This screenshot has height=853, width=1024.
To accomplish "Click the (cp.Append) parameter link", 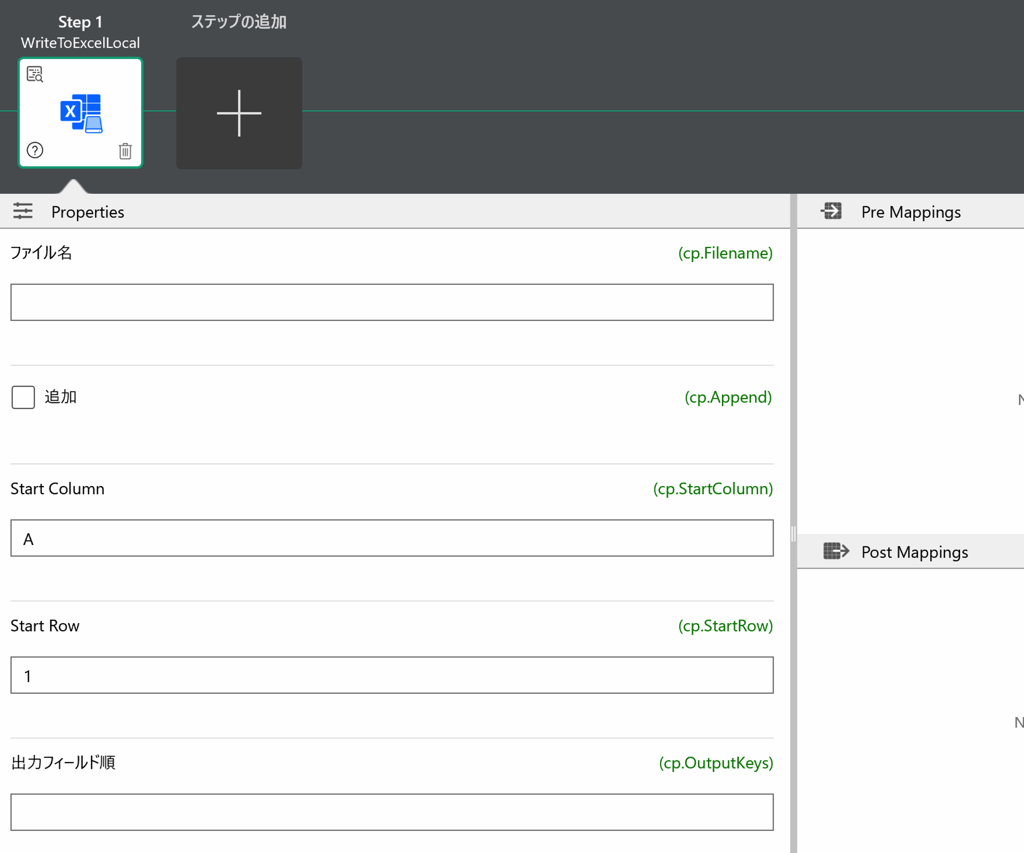I will pos(728,397).
